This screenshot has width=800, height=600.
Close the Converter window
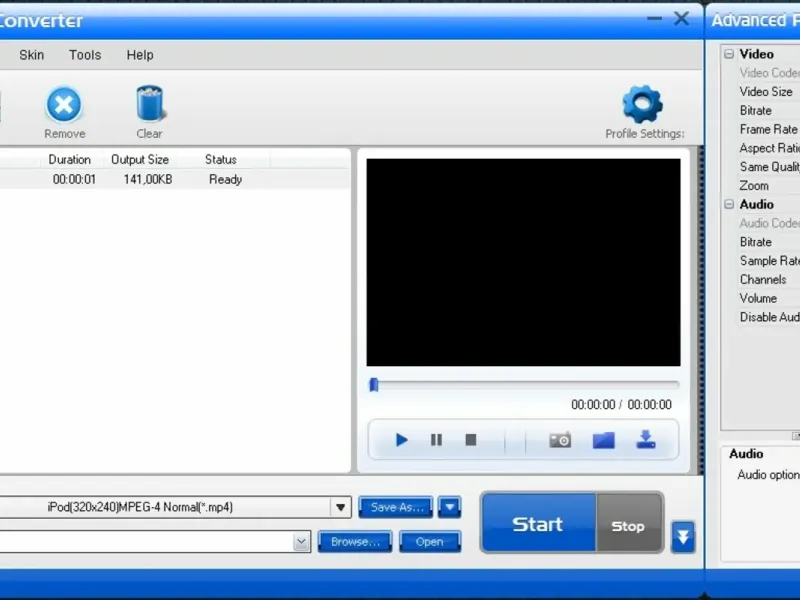(x=682, y=19)
